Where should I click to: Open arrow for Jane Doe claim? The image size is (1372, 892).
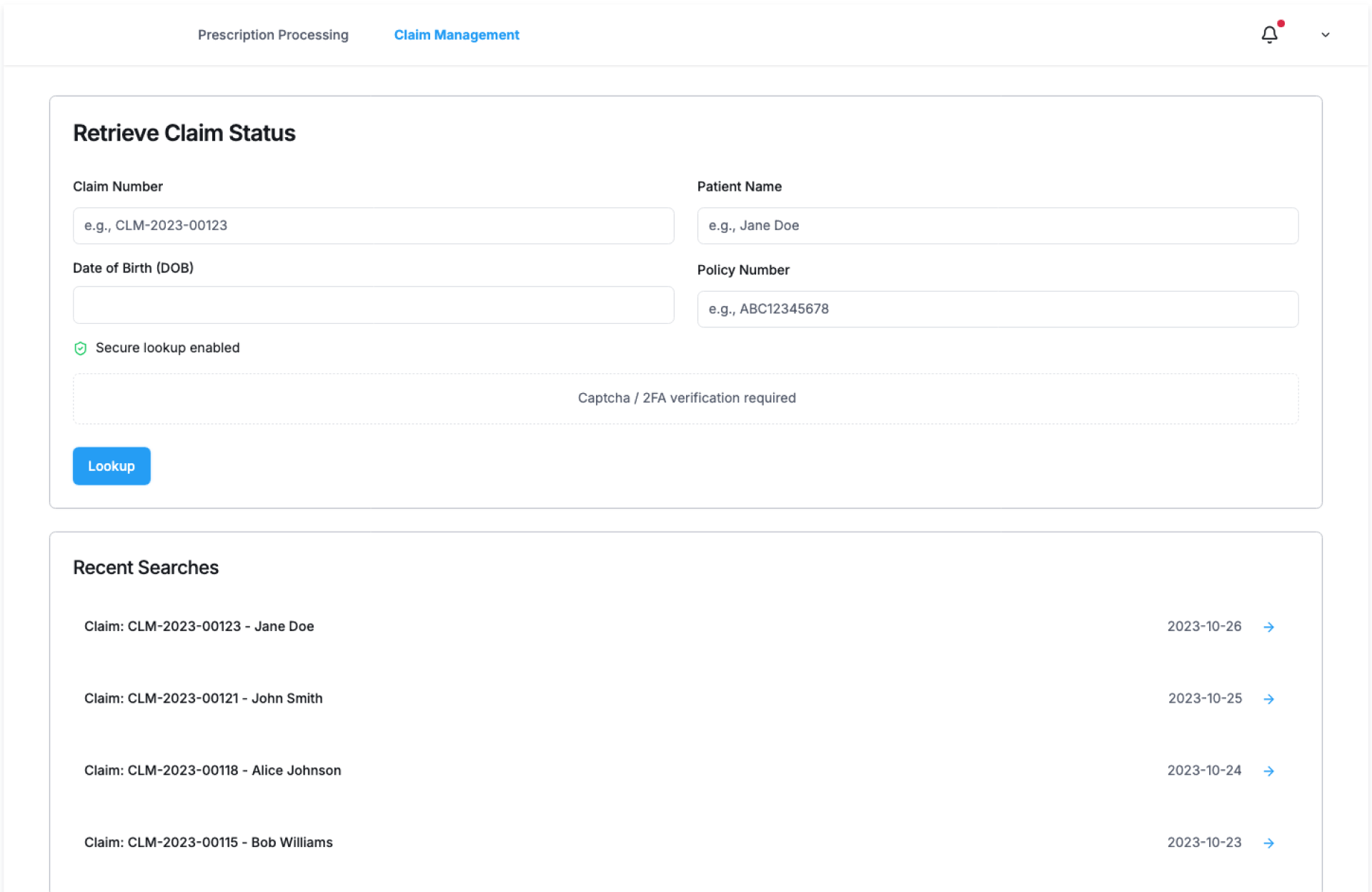(x=1268, y=627)
